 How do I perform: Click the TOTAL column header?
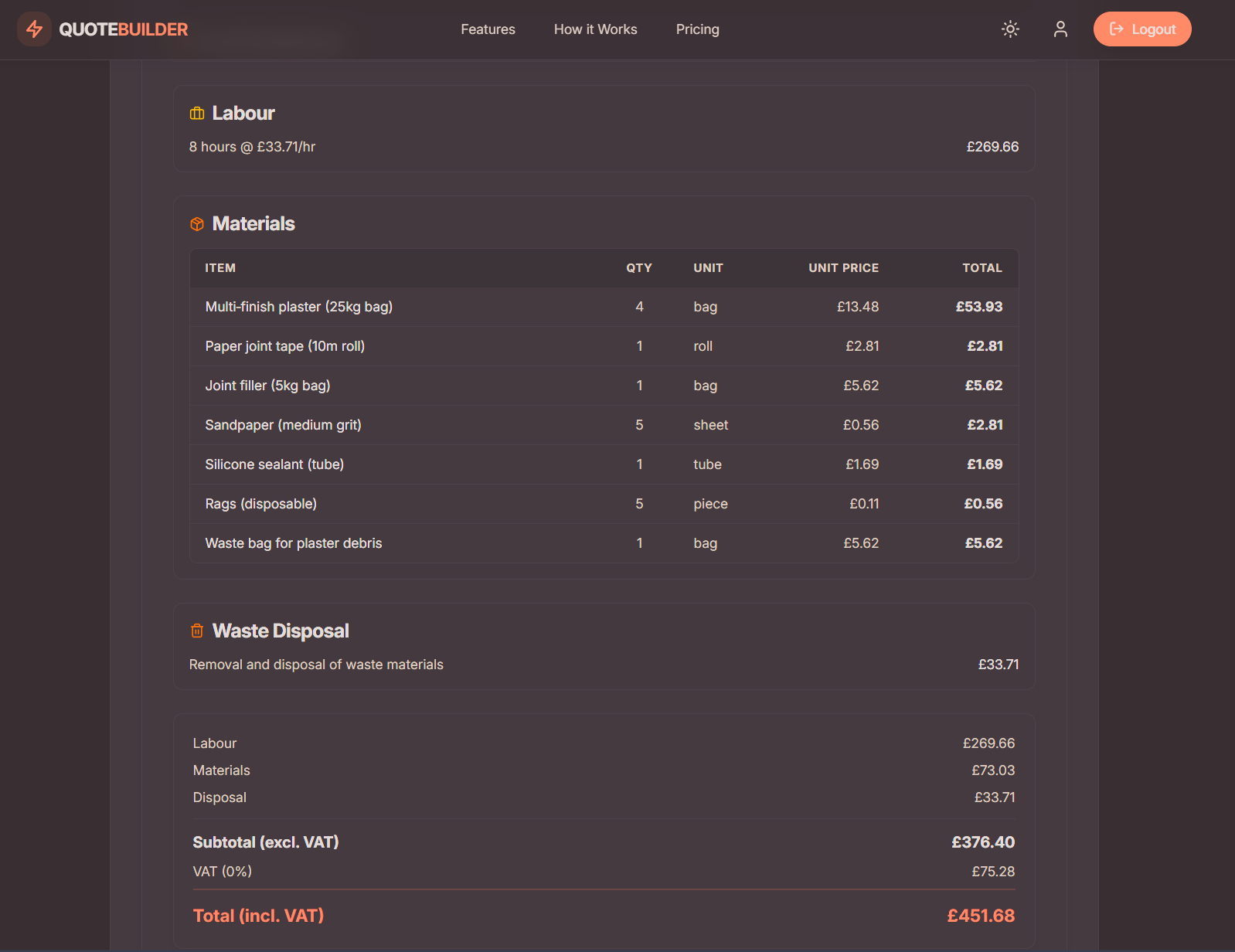982,268
